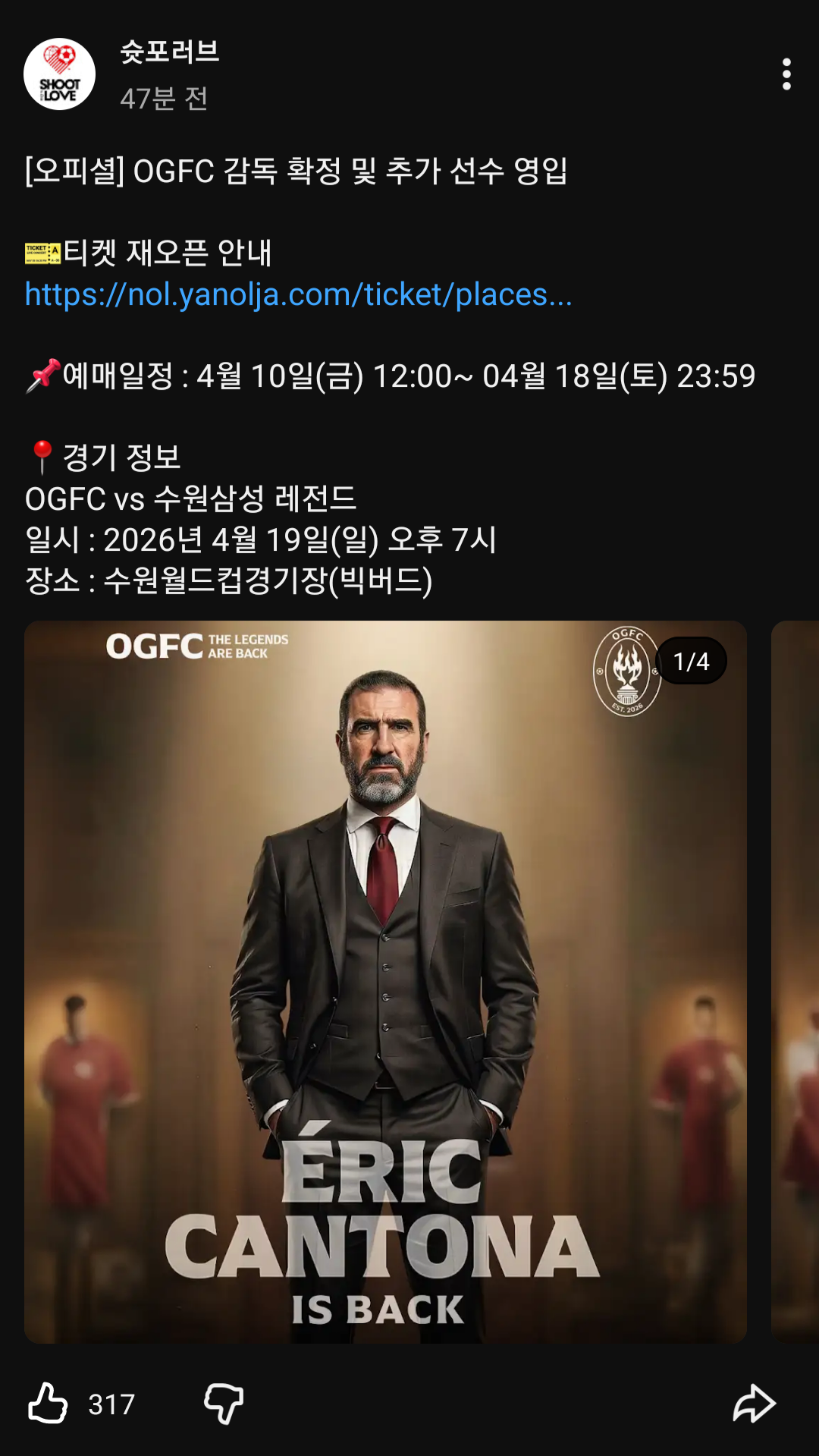
Task: Tap the 장소 수원월드컵경기장 venue line
Action: 228,581
